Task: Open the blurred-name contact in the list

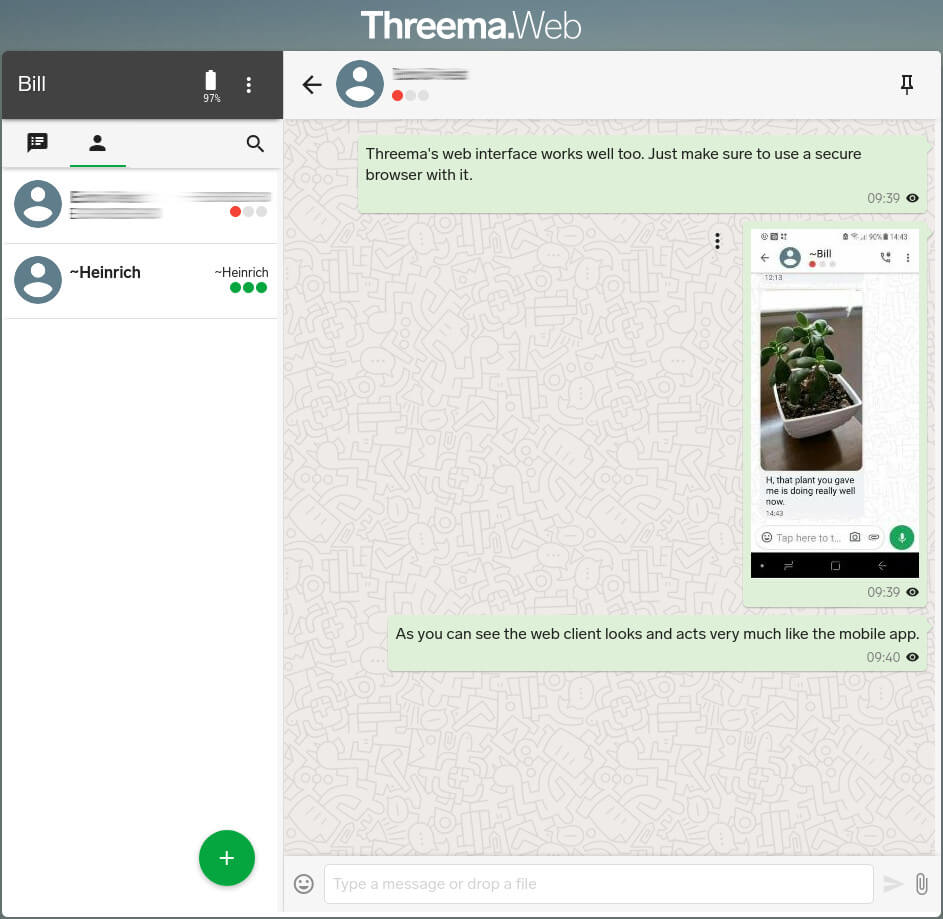Action: click(141, 205)
